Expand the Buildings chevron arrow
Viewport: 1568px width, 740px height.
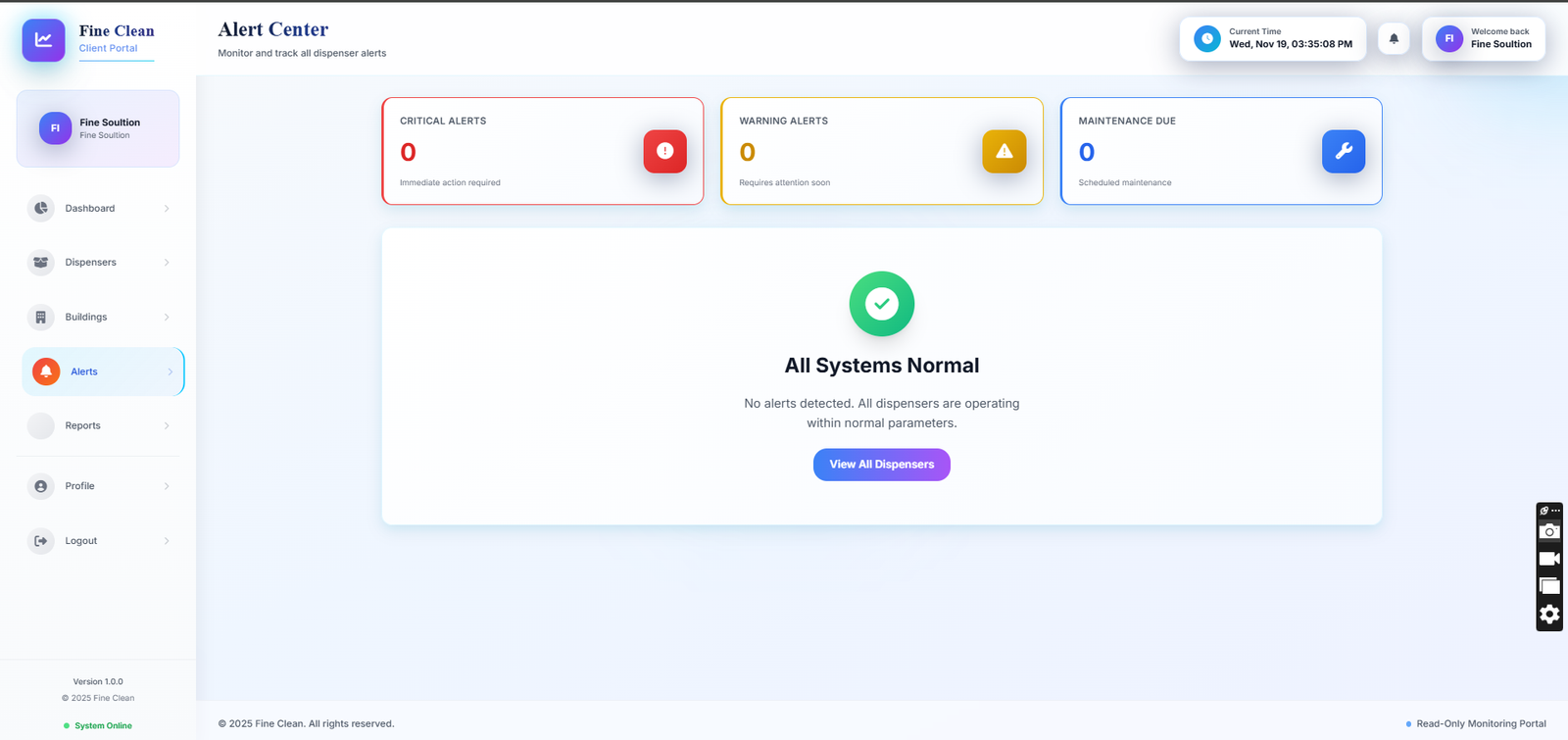click(167, 318)
